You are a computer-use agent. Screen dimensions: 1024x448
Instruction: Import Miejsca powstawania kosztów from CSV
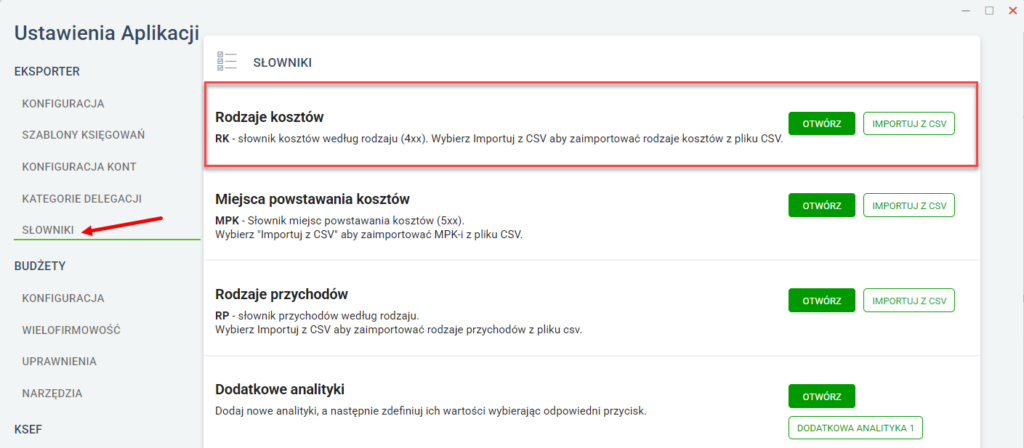coord(909,205)
